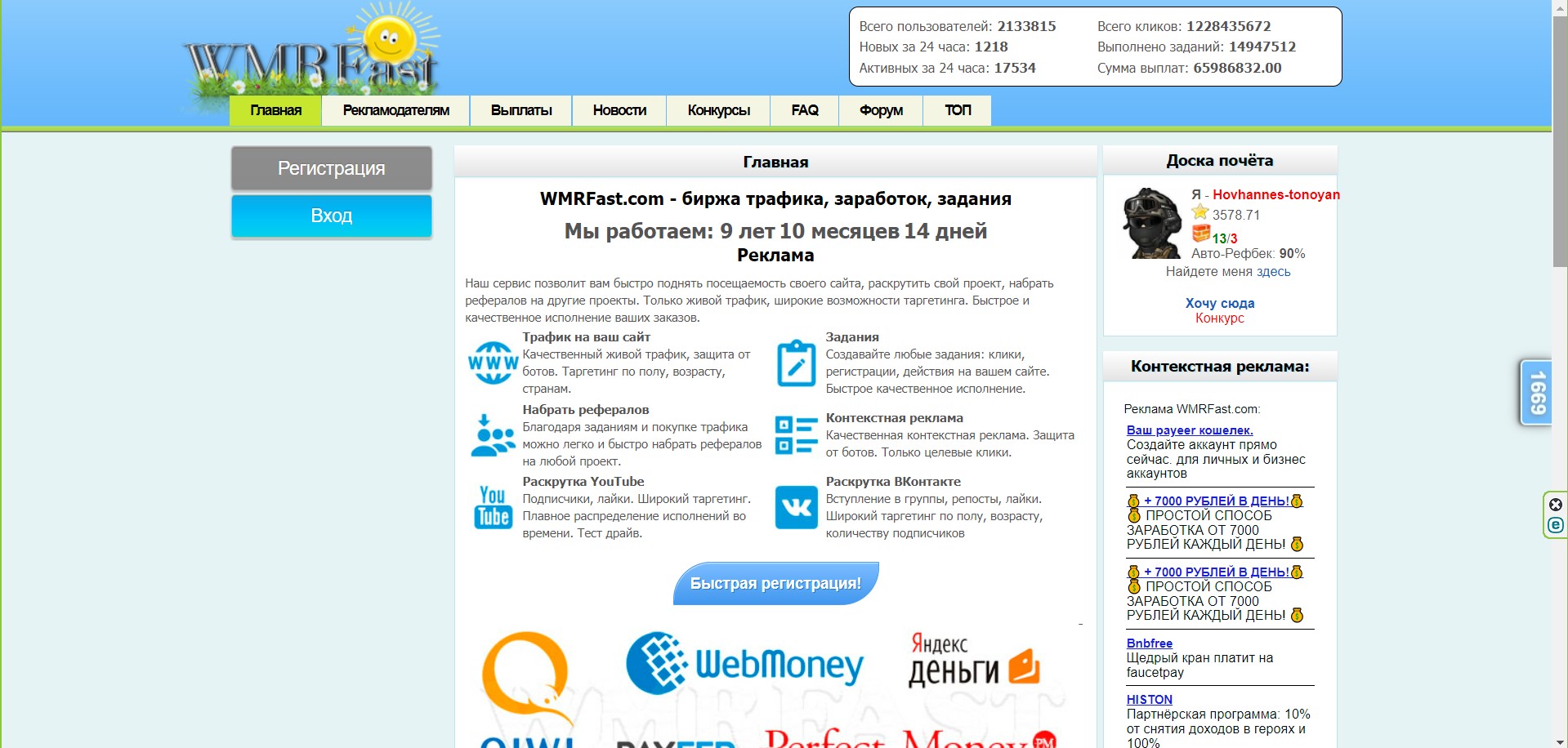The image size is (1568, 748).
Task: Click the red Конкурс link
Action: pos(1220,318)
